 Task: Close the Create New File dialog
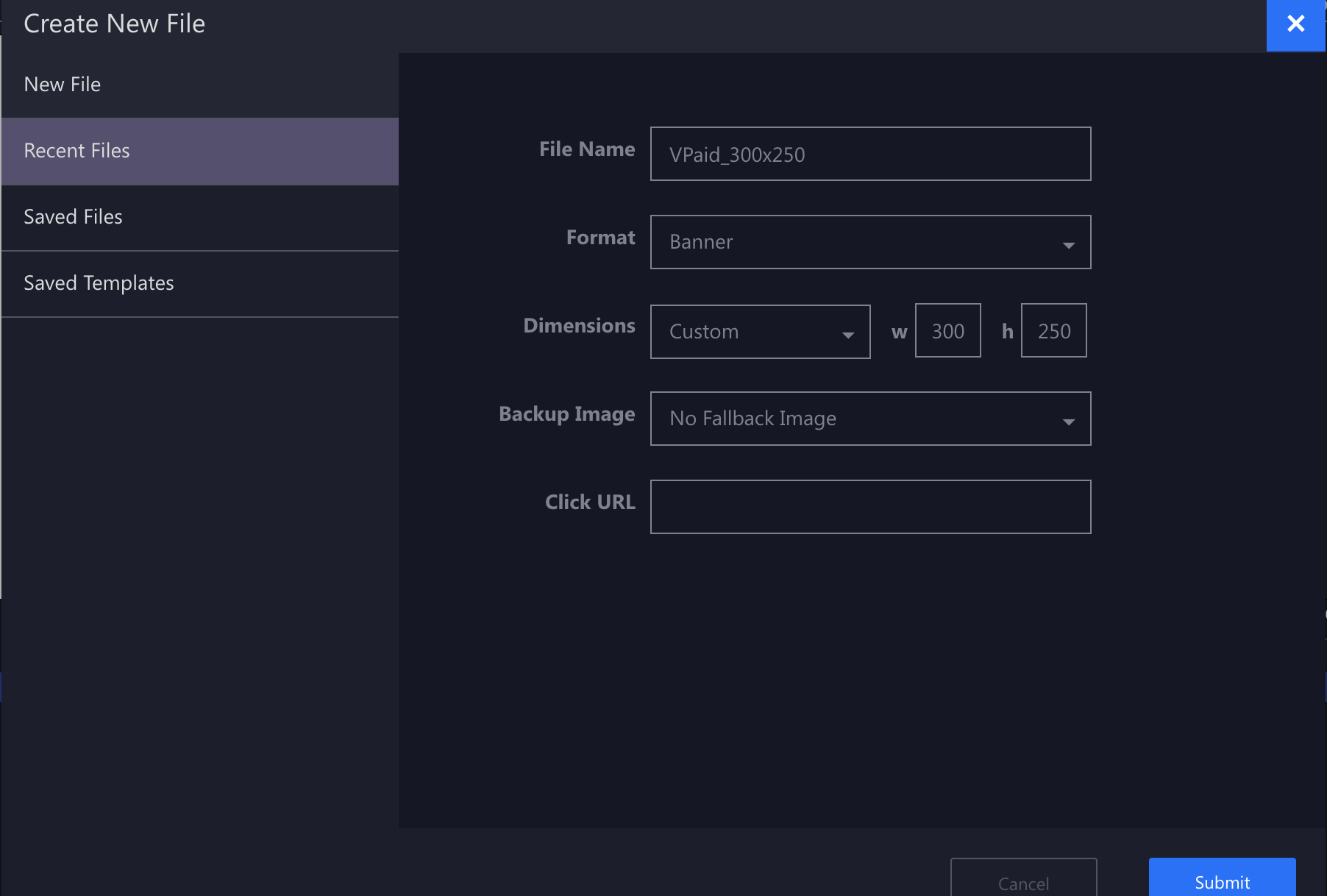[x=1295, y=24]
